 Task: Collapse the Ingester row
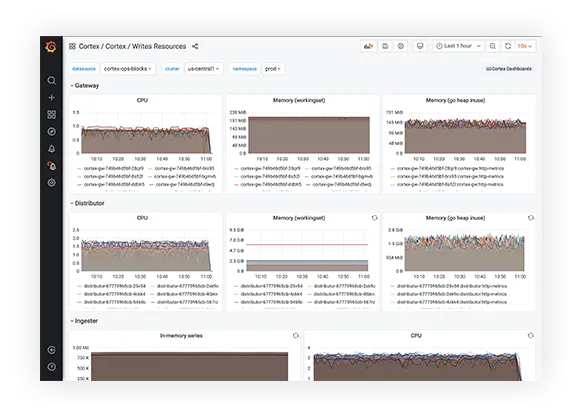[x=84, y=321]
